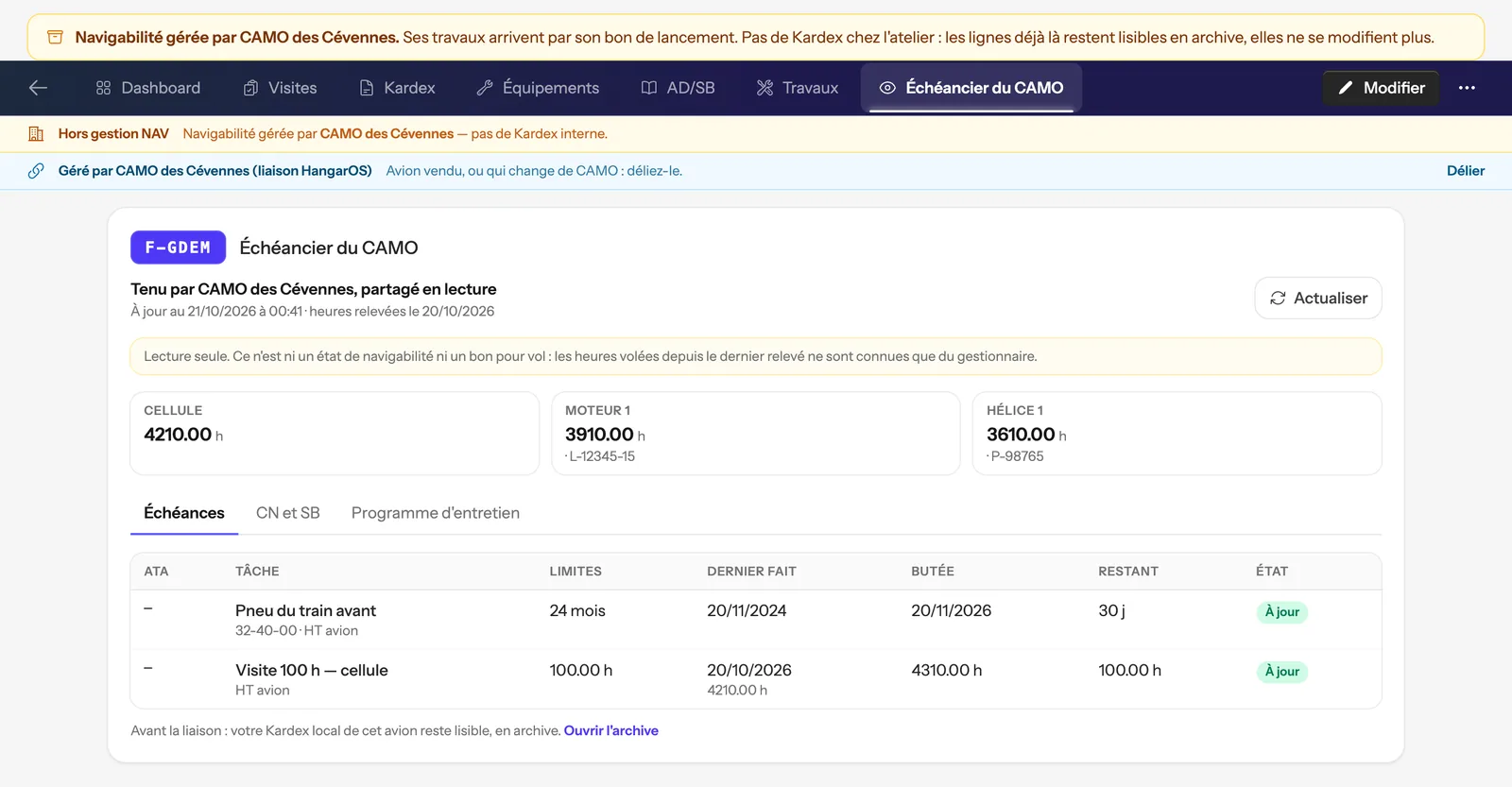
Task: Click the RESTANT column header
Action: (x=1128, y=572)
